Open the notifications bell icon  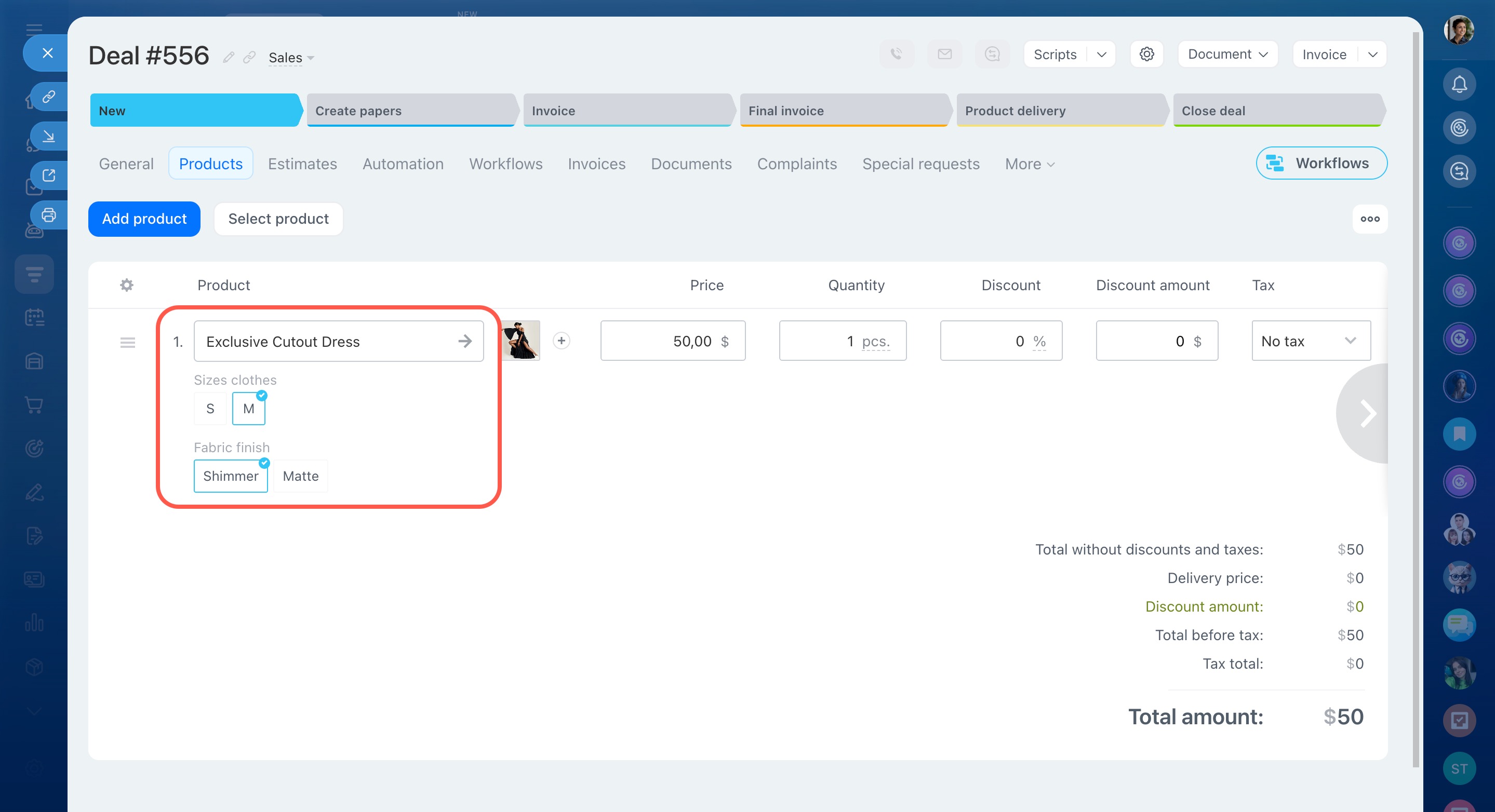click(x=1459, y=85)
